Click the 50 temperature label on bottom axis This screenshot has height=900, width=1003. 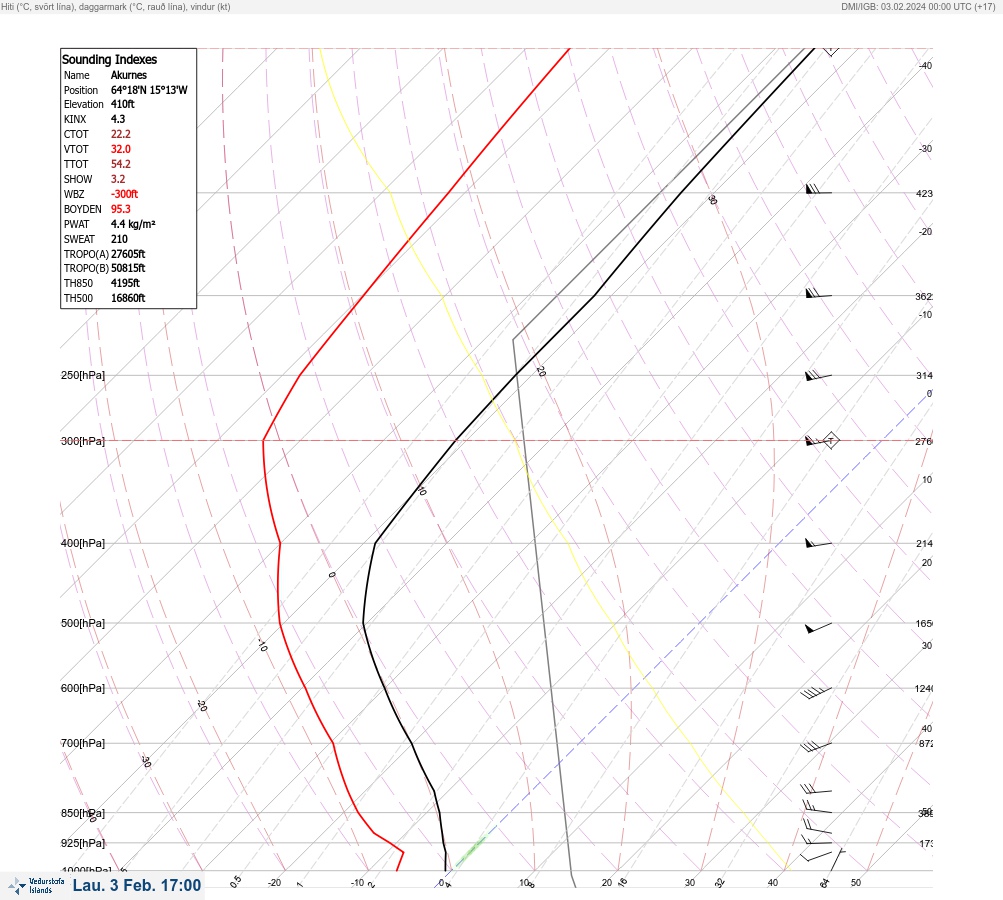856,883
